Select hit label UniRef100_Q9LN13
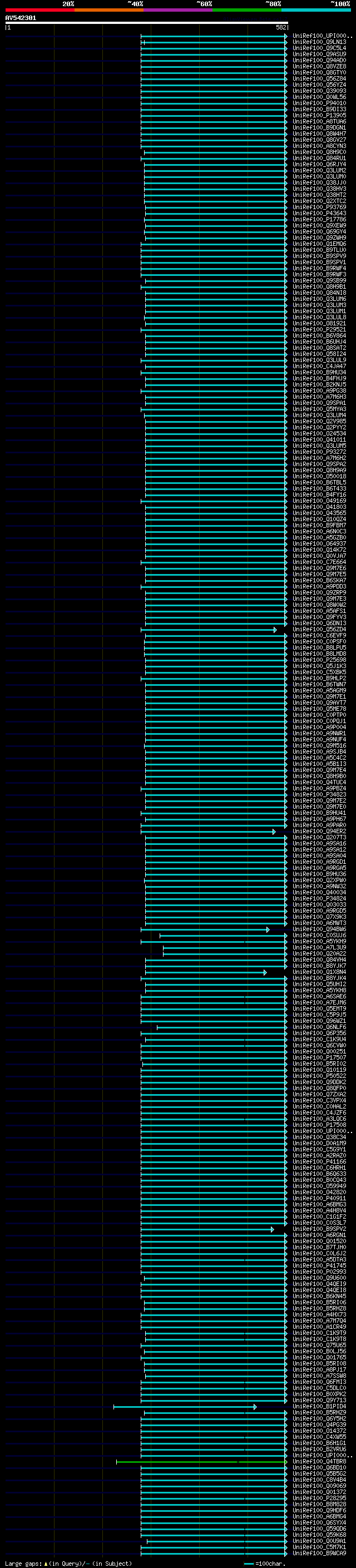The height and width of the screenshot is (1568, 356). click(319, 42)
